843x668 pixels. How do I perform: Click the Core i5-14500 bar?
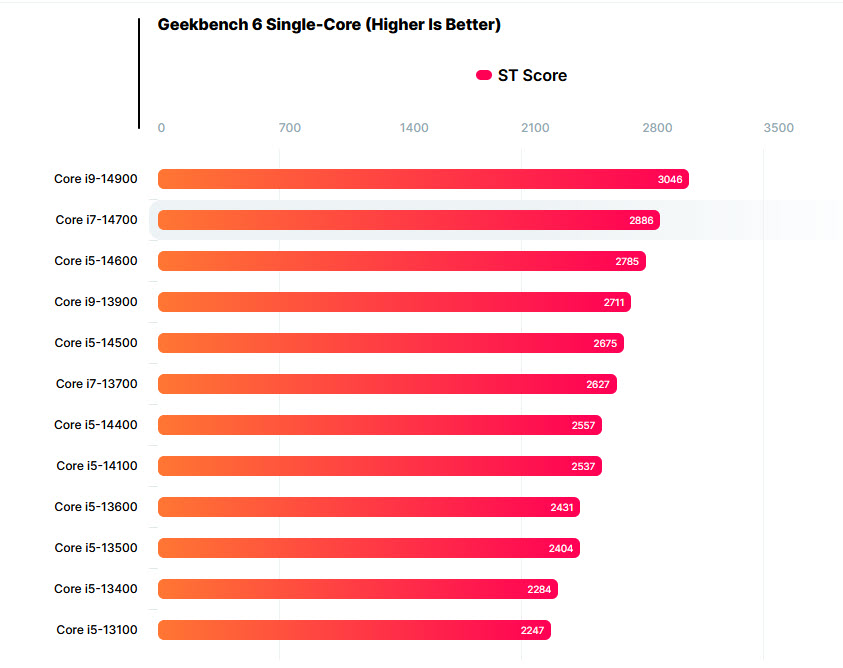tap(390, 343)
